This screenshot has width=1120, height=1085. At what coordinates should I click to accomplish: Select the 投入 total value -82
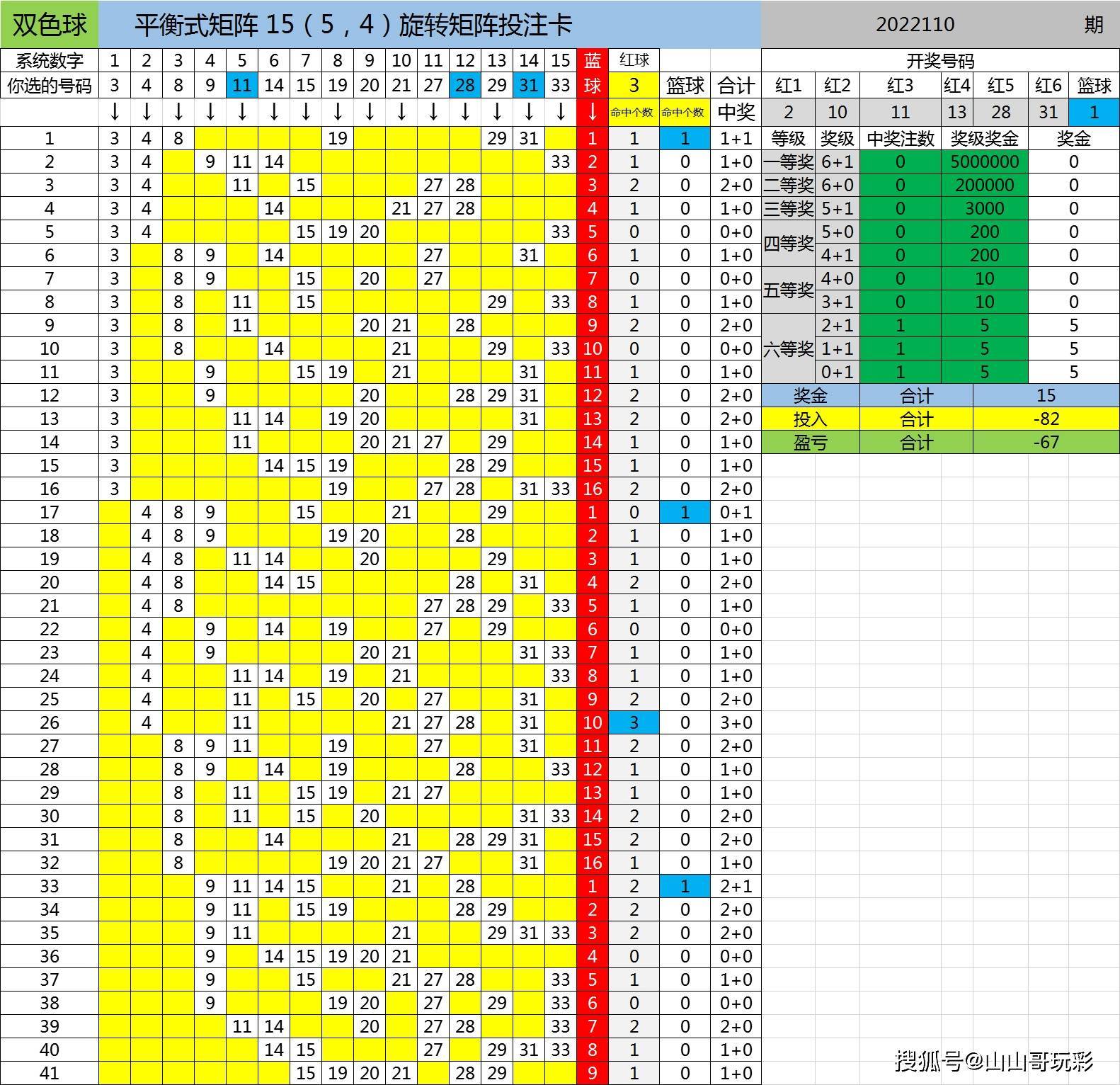1046,419
